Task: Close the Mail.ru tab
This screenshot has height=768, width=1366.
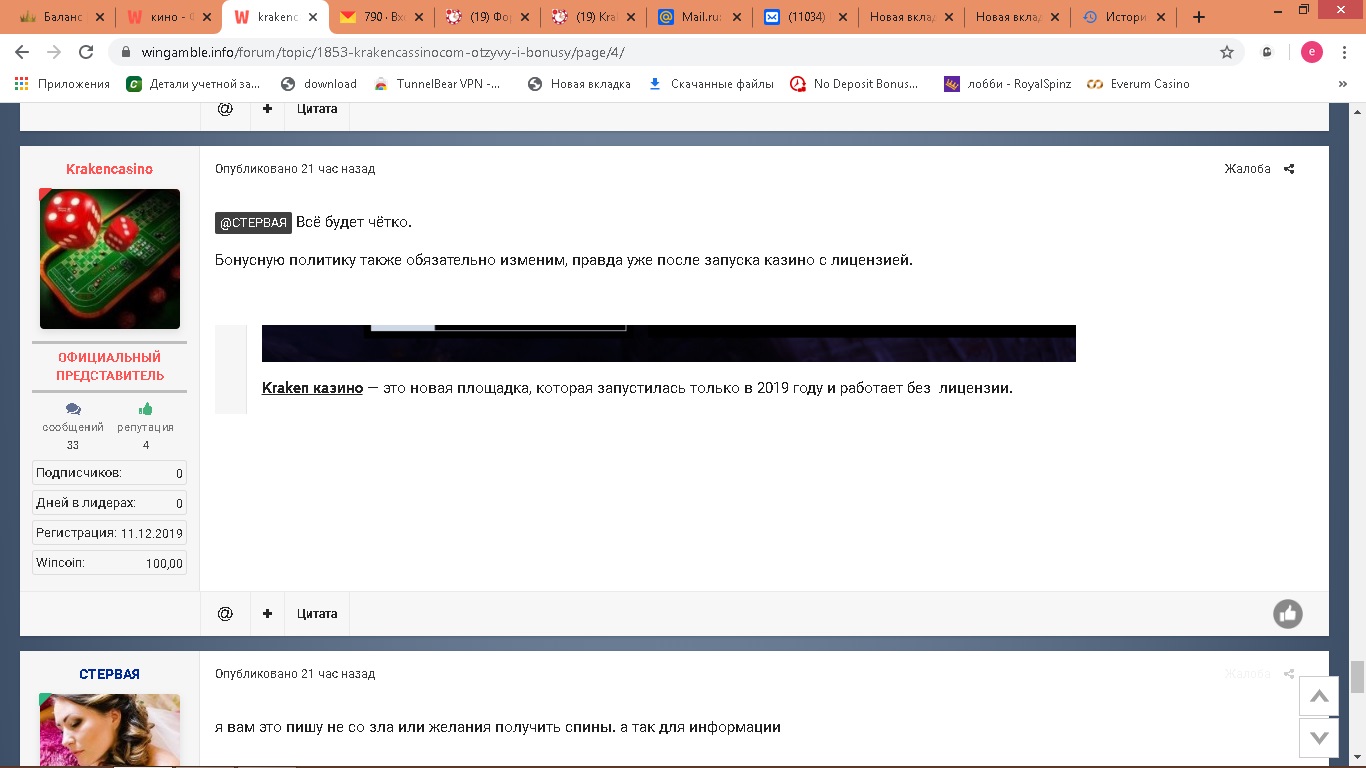Action: (x=739, y=17)
